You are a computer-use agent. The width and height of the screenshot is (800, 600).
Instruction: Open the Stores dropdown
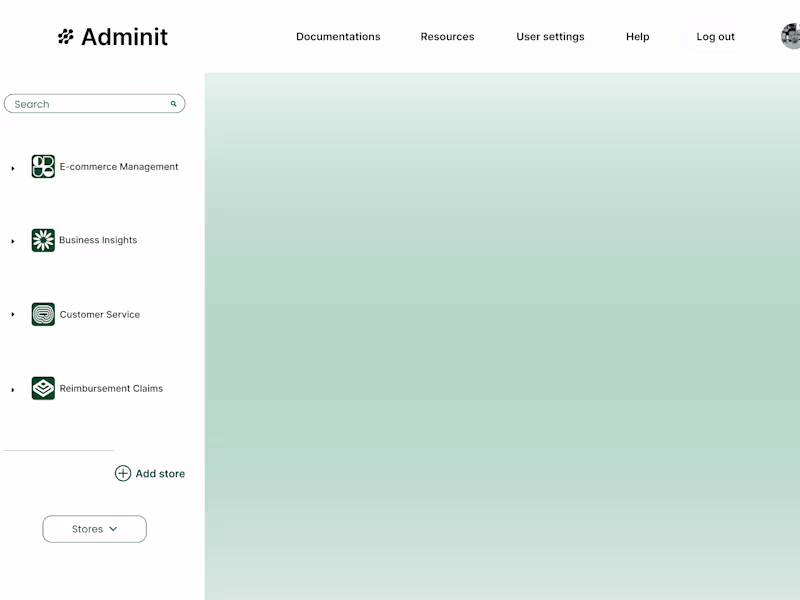pyautogui.click(x=94, y=529)
